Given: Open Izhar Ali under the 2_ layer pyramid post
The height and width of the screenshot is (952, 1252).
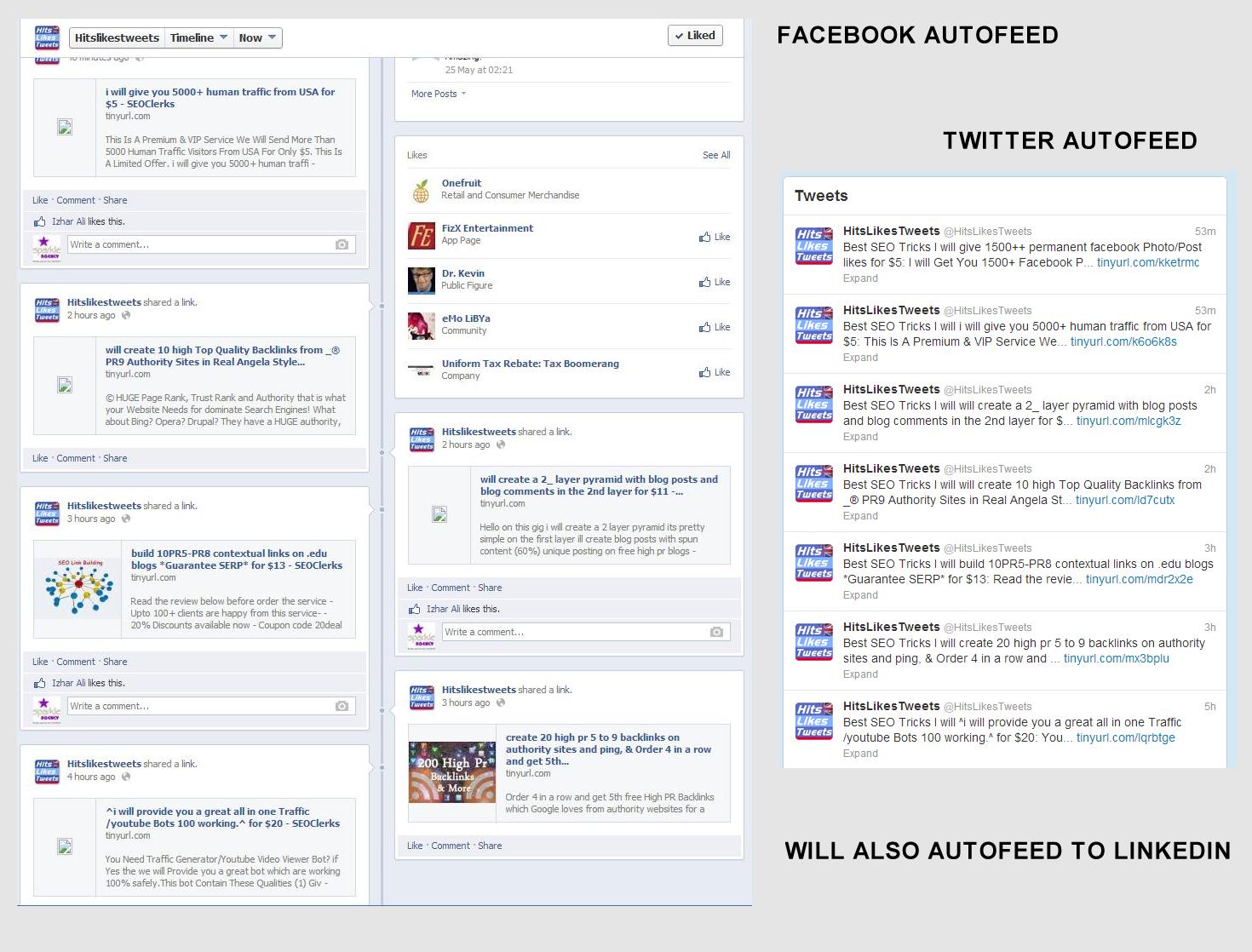Looking at the screenshot, I should tap(443, 609).
